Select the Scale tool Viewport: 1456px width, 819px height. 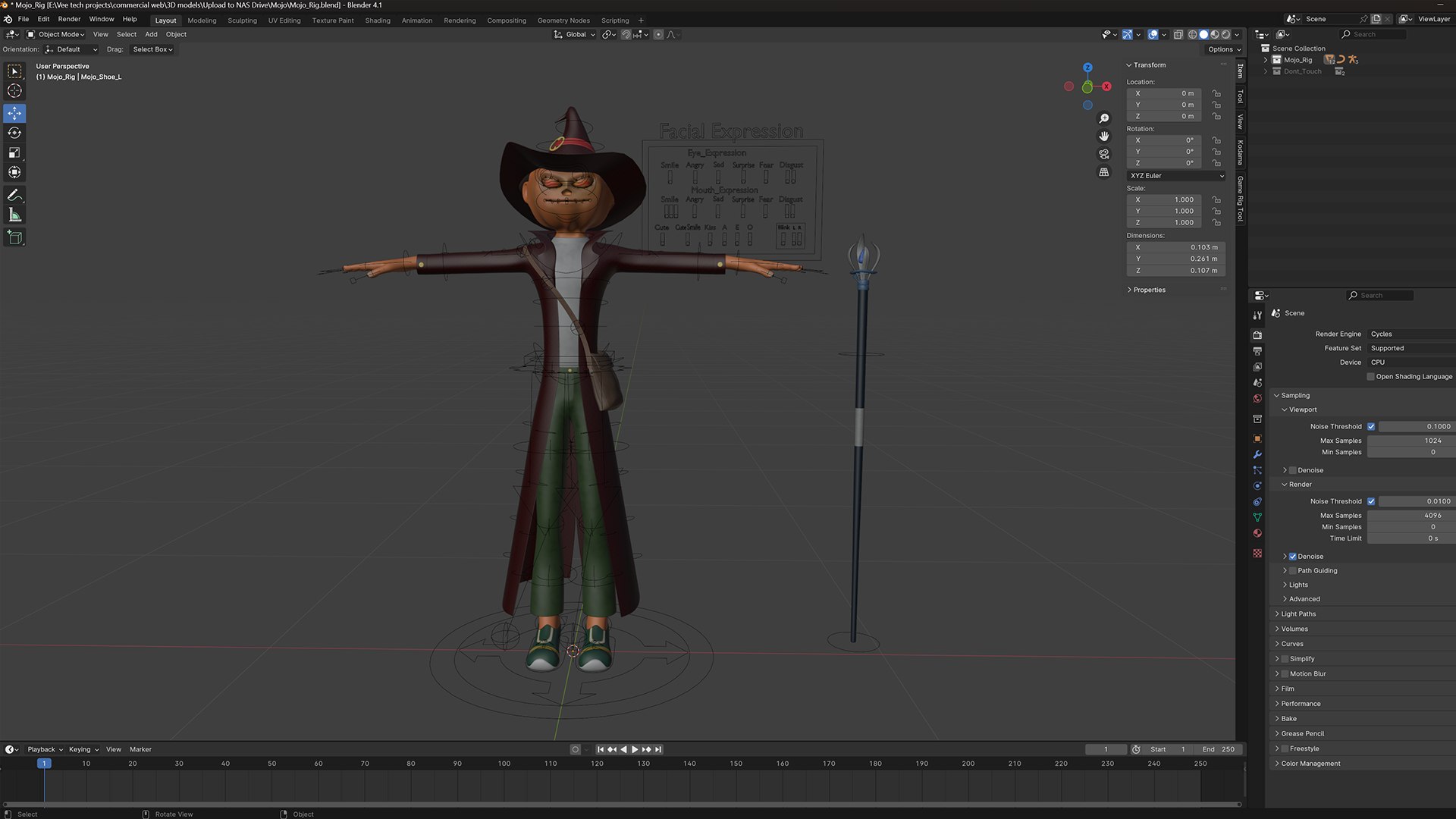pyautogui.click(x=14, y=152)
